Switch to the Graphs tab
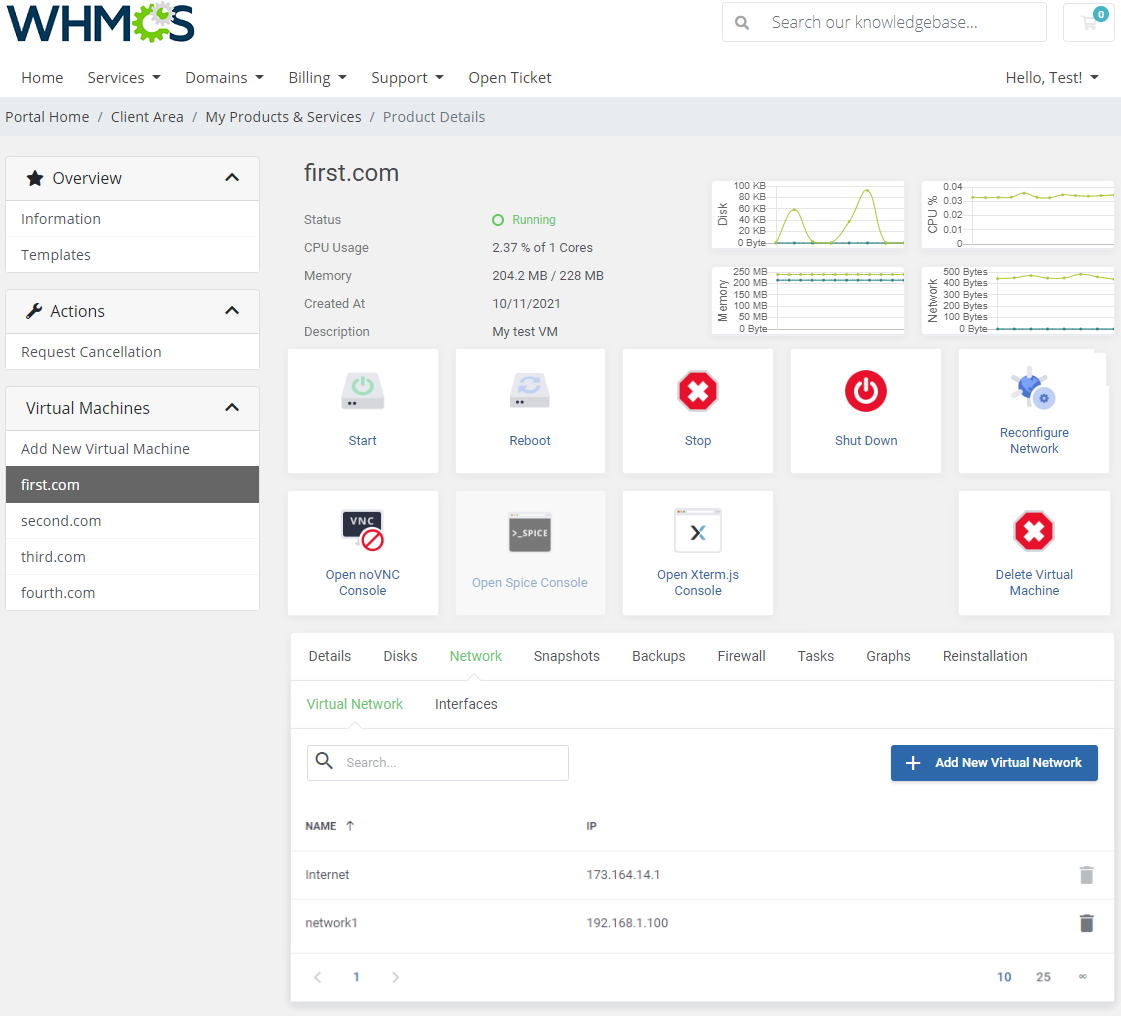1121x1016 pixels. (x=888, y=656)
